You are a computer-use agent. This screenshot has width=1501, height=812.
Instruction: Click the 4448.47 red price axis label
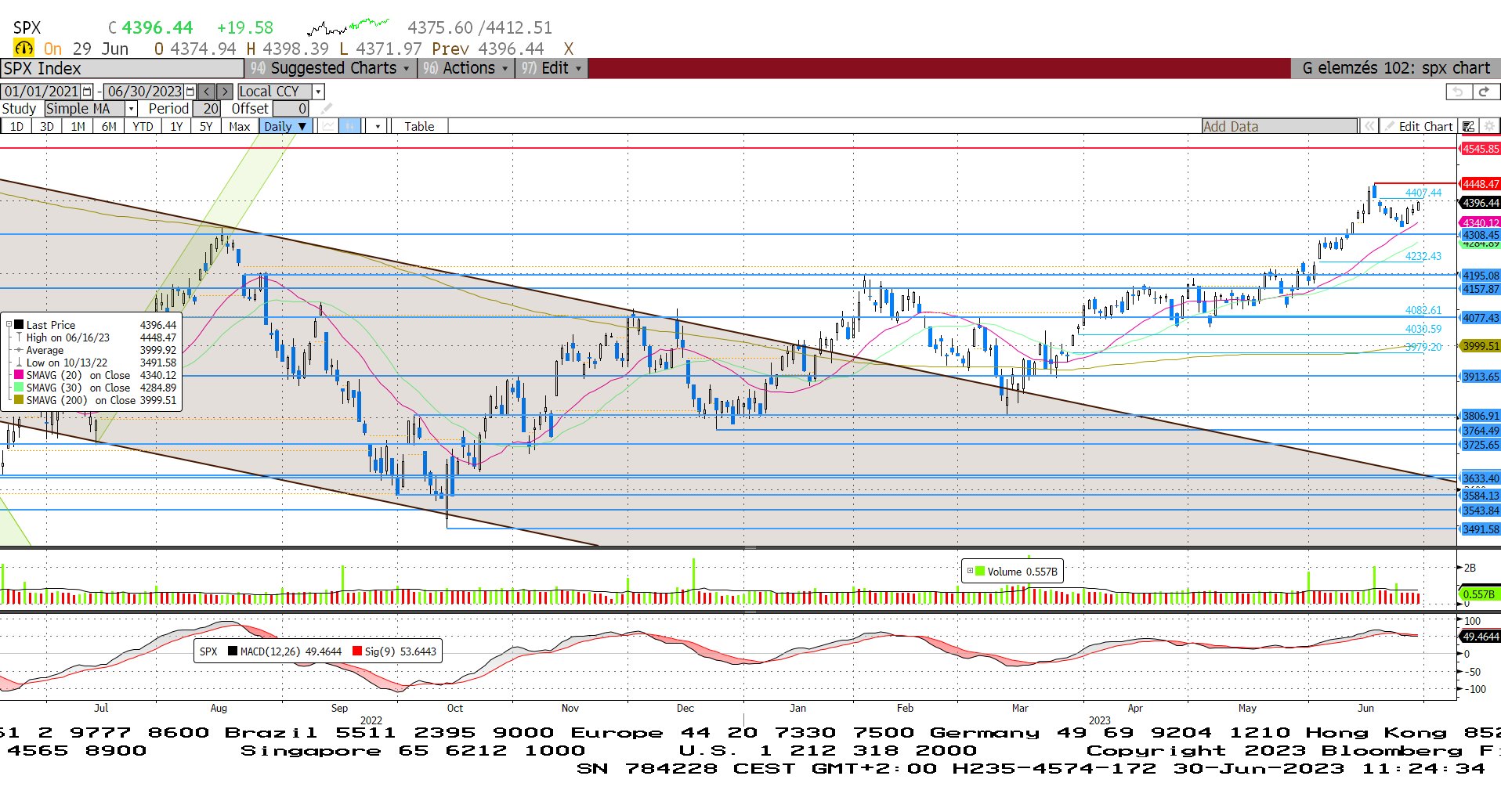point(1480,184)
